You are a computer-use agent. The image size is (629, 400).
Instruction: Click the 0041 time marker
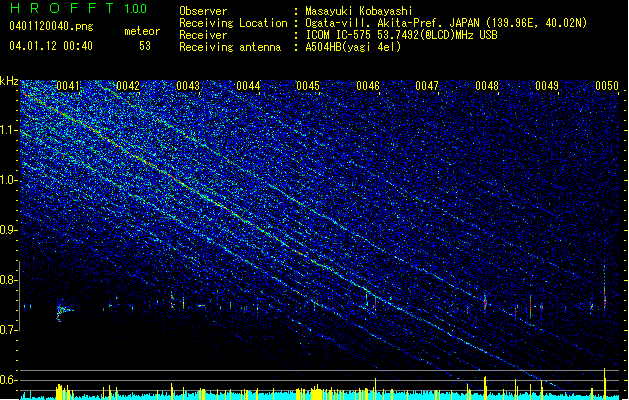(x=68, y=86)
